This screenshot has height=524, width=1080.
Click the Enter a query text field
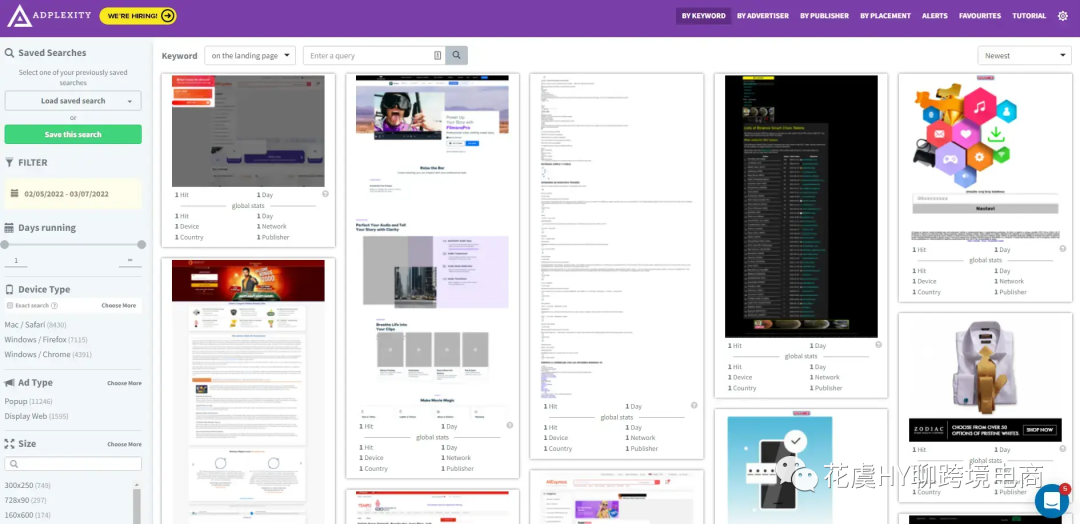click(368, 56)
